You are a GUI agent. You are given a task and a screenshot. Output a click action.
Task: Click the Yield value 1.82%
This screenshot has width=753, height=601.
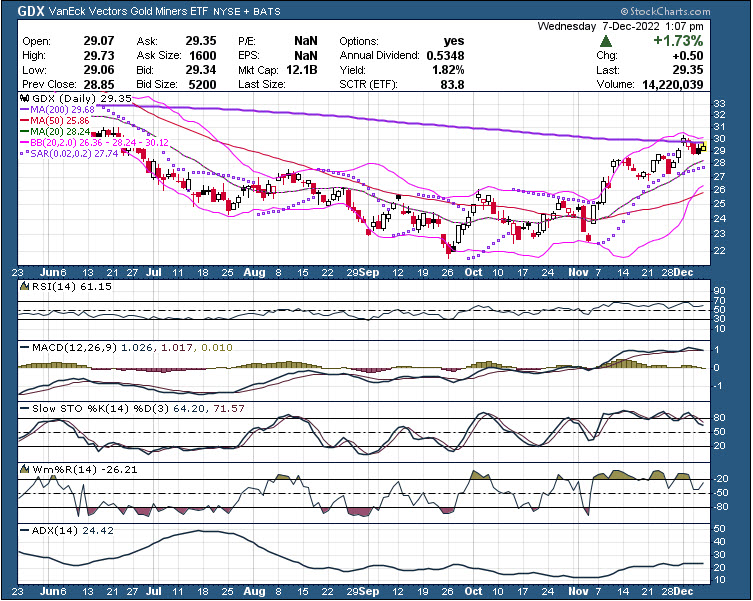coord(448,70)
